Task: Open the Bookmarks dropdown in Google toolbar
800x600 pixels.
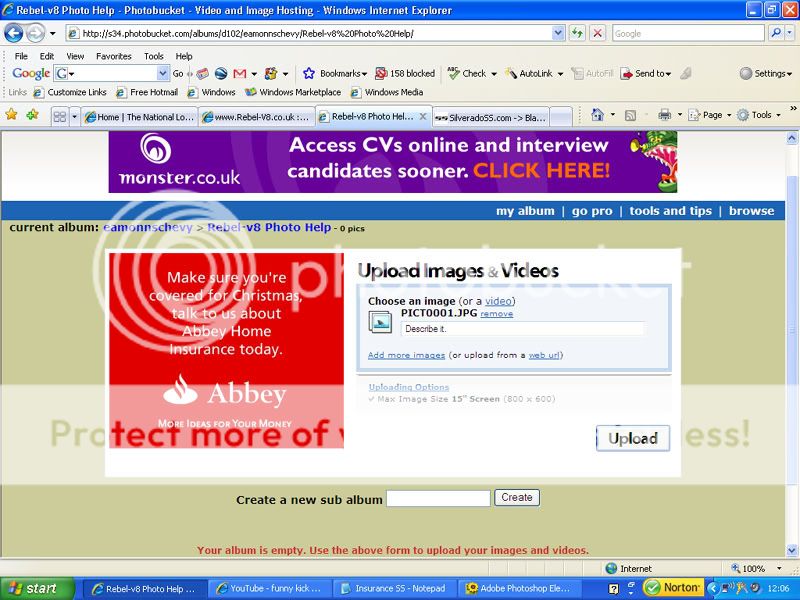Action: 334,73
